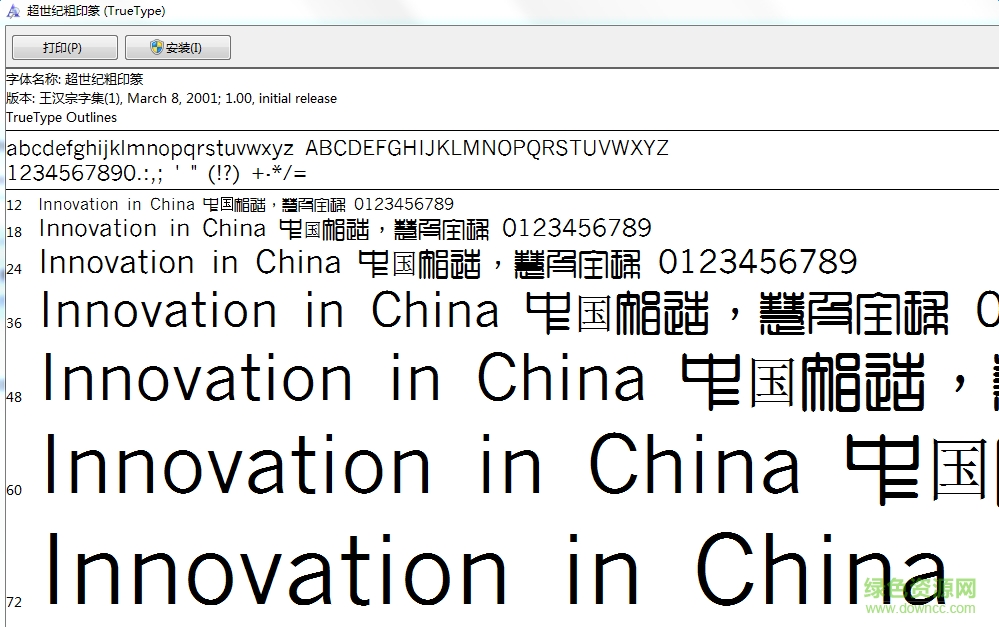999x627 pixels.
Task: Click the size 60 label
Action: 14,490
